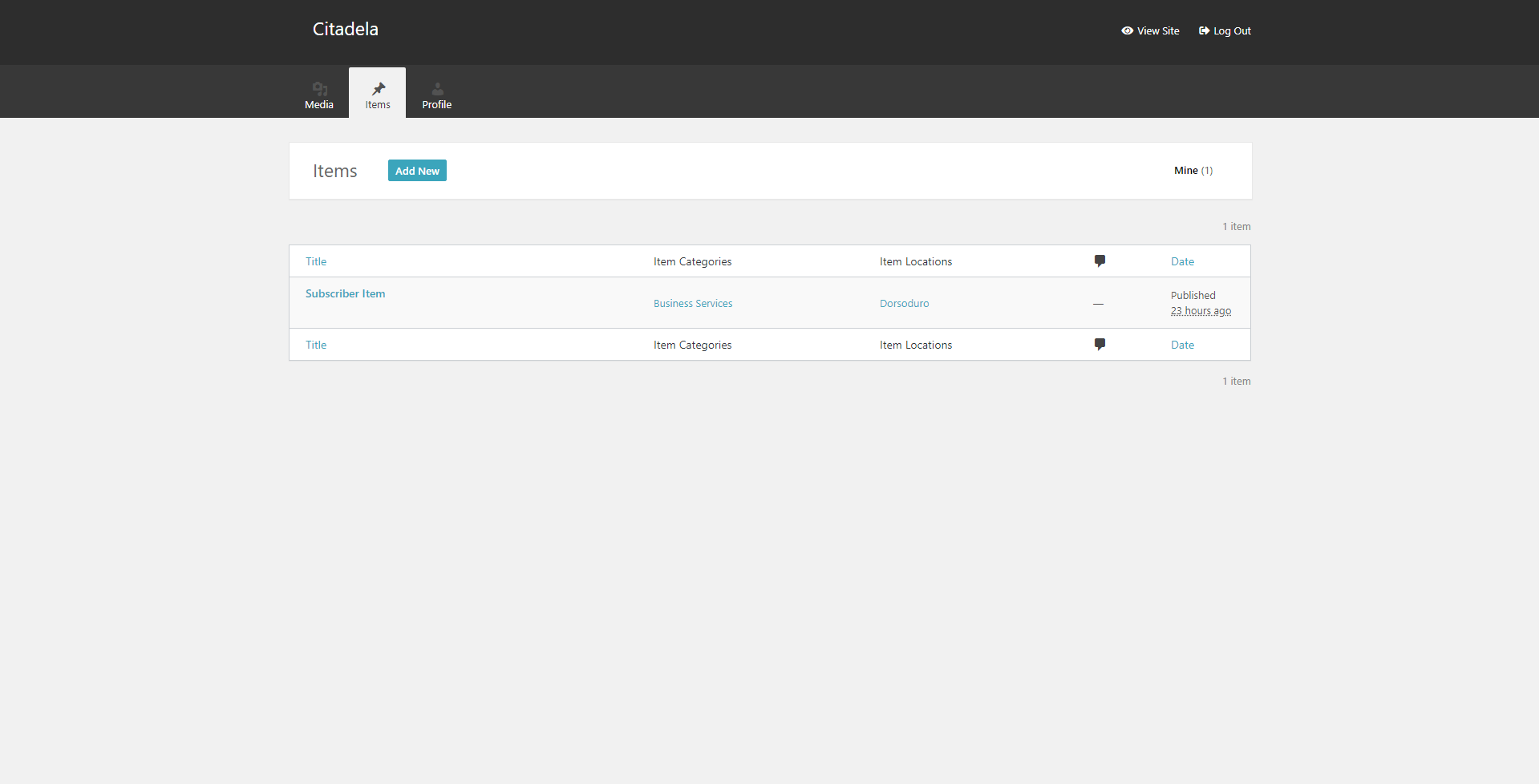Sort by Date in table header
1539x784 pixels.
click(x=1182, y=261)
